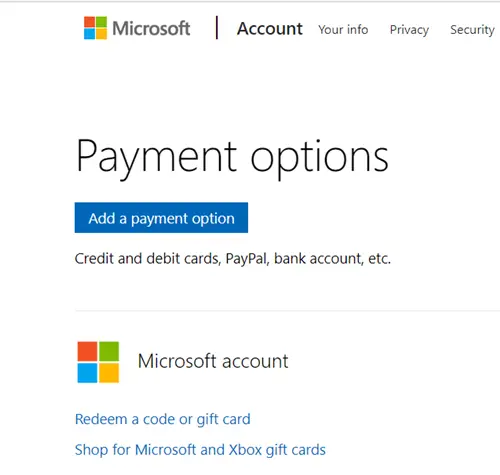This screenshot has height=475, width=500.
Task: Click the Microsoft wordmark in header
Action: pyautogui.click(x=151, y=28)
